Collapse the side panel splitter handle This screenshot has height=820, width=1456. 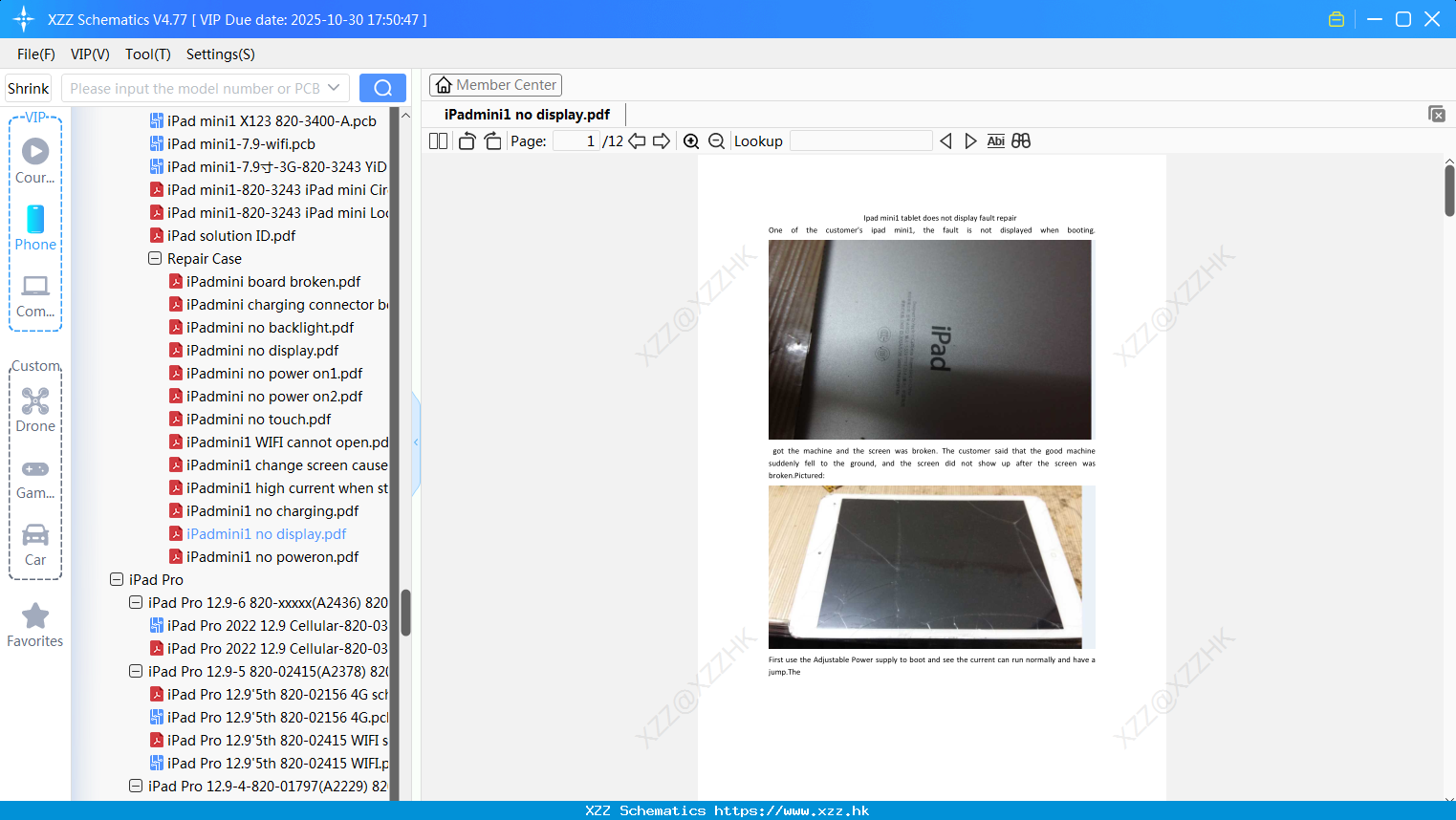click(x=416, y=442)
